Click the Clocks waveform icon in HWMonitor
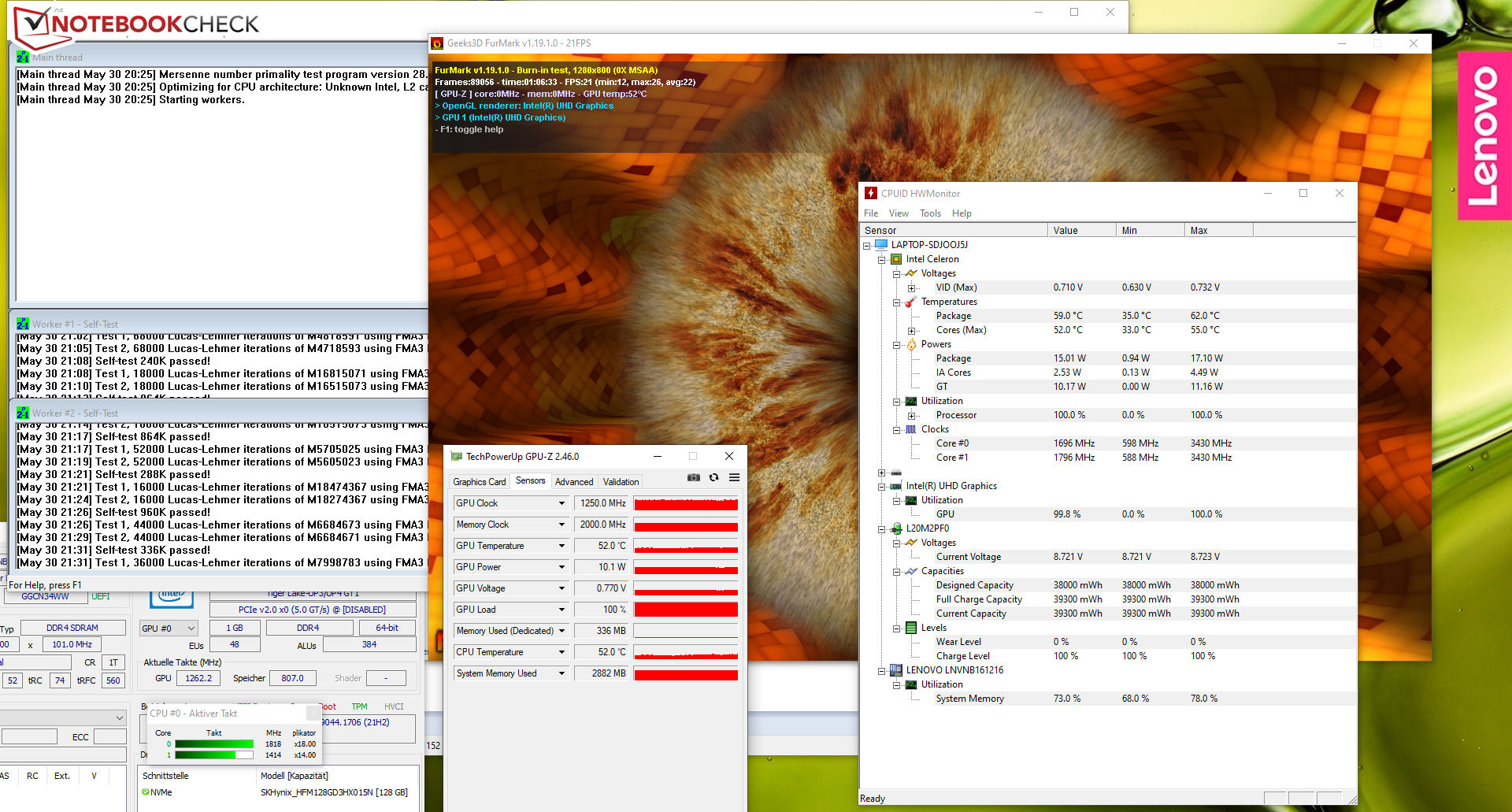 pyautogui.click(x=911, y=429)
